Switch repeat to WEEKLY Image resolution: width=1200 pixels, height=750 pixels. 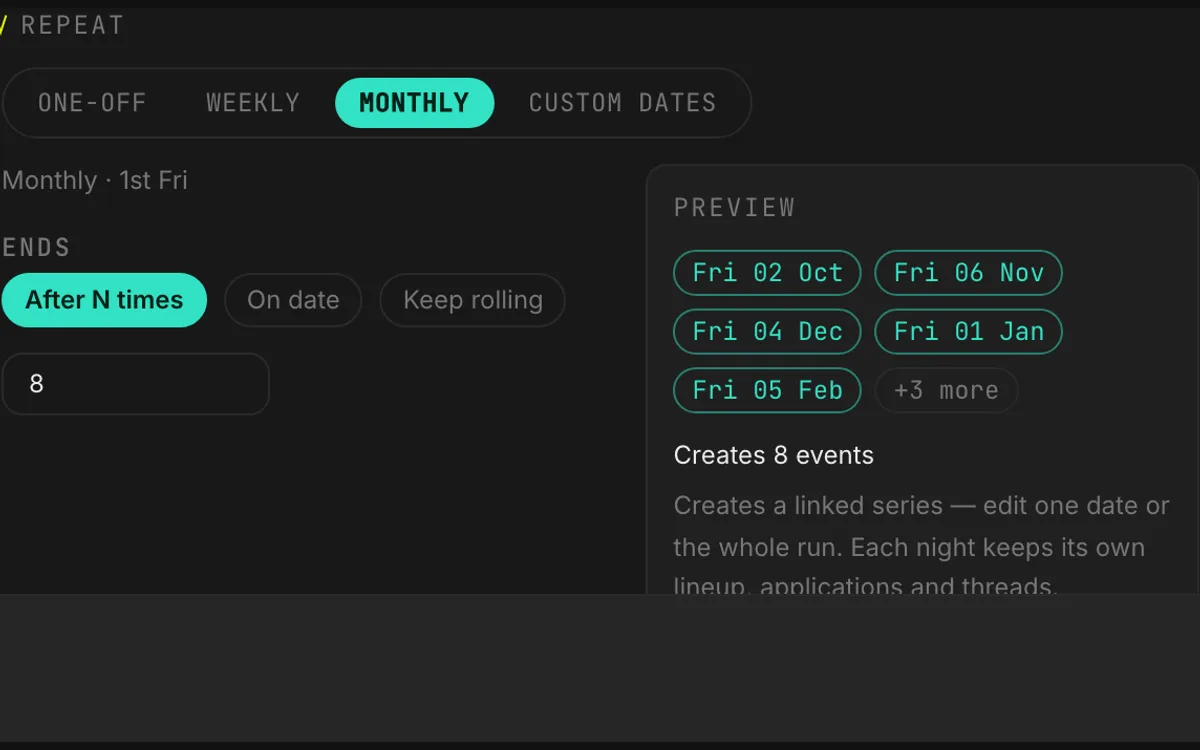pyautogui.click(x=253, y=103)
